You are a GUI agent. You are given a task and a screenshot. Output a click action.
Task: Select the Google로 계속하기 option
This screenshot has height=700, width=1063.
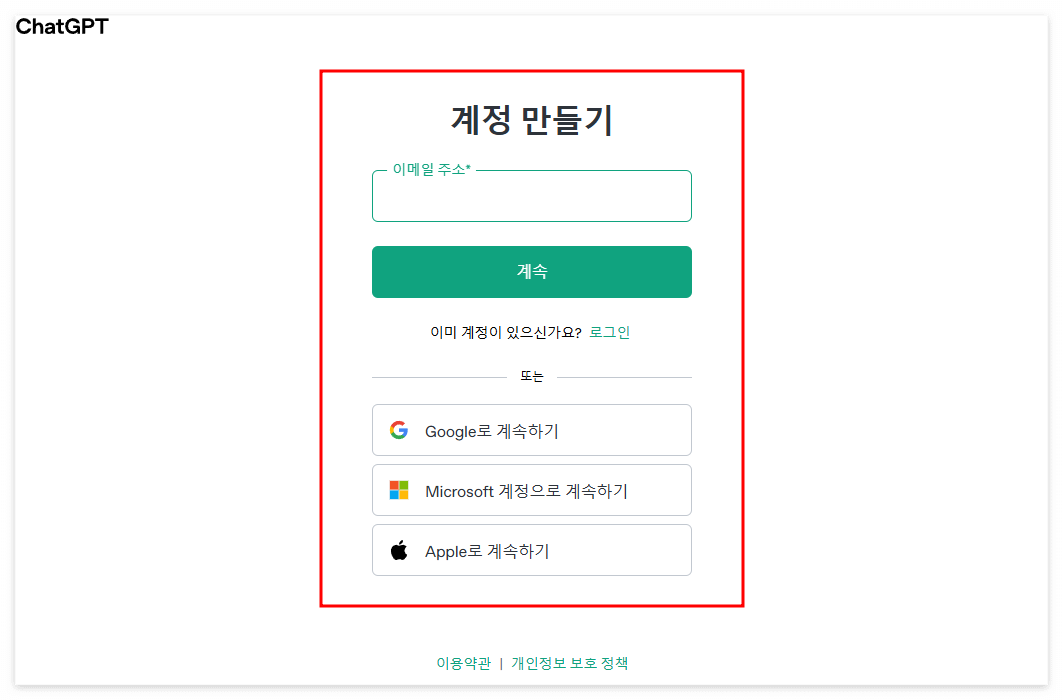[531, 430]
